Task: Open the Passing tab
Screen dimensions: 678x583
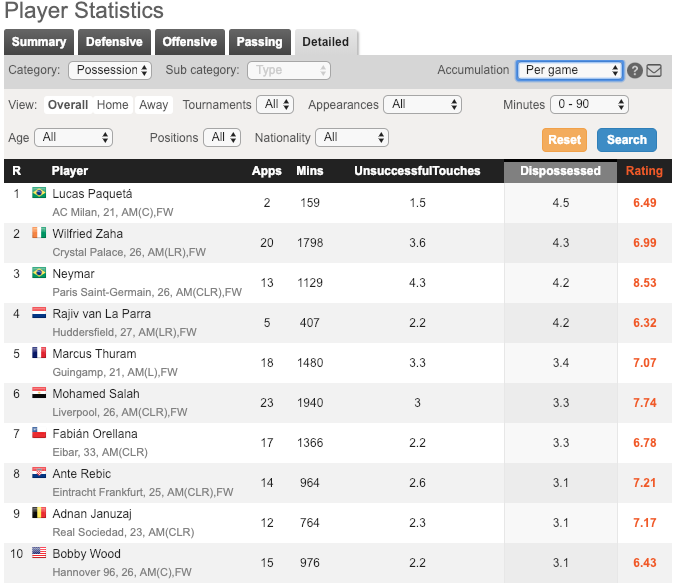Action: (x=259, y=42)
